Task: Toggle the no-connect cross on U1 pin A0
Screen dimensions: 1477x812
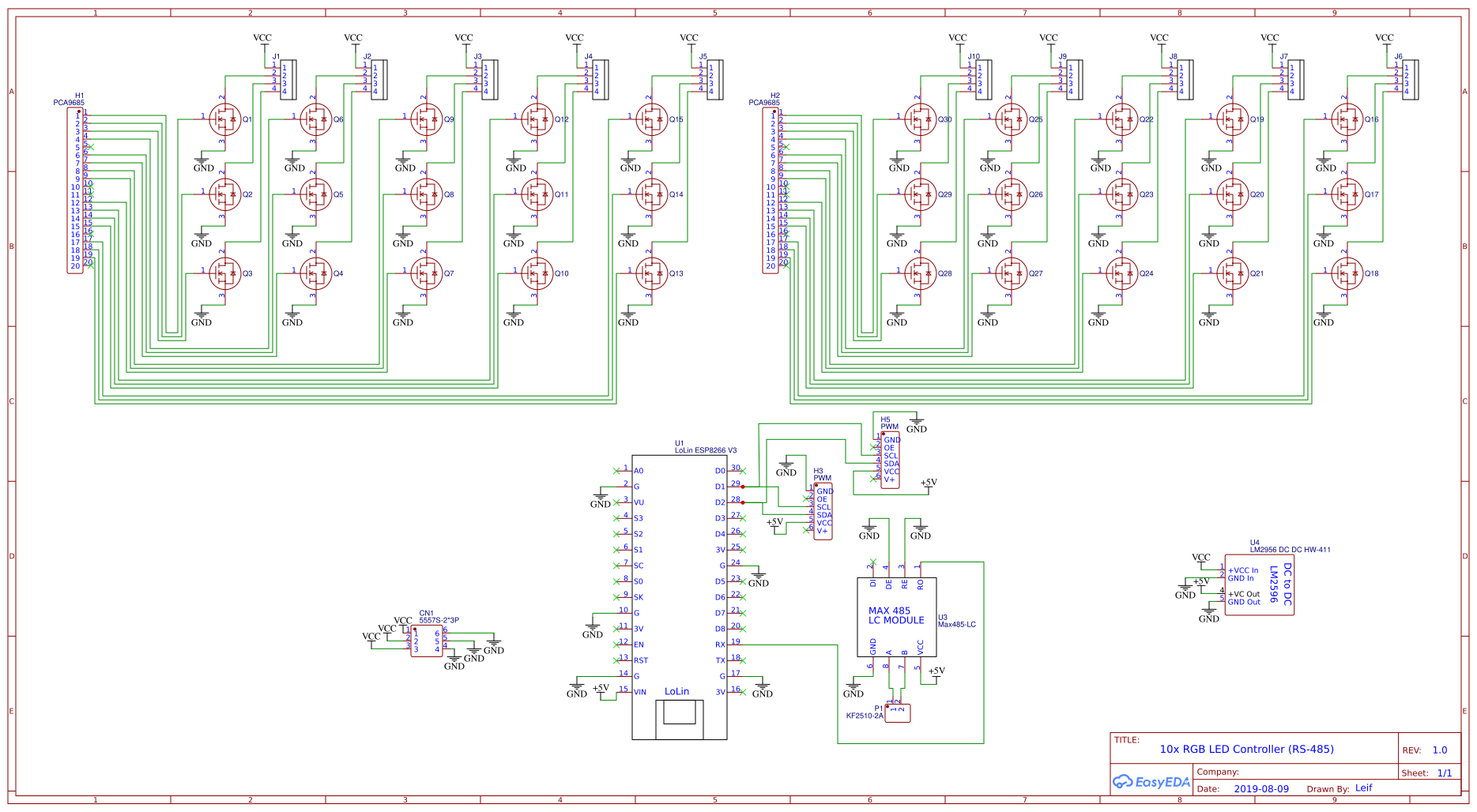Action: pyautogui.click(x=616, y=471)
